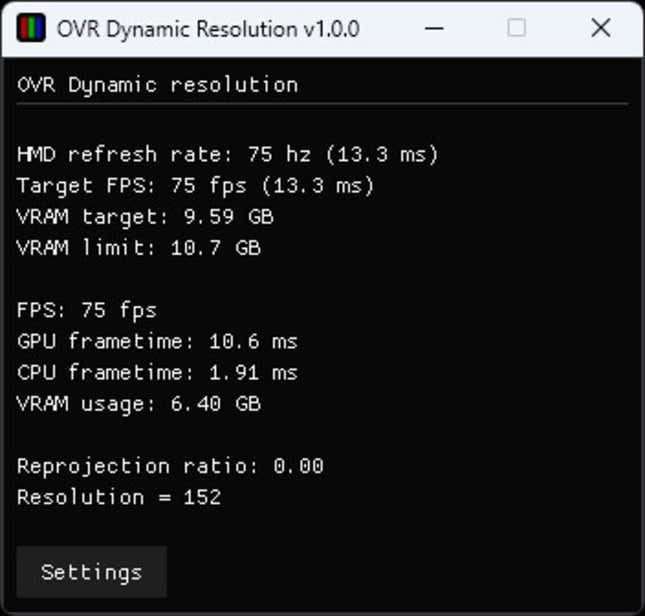
Task: Click the VRAM limit 10.7 GB line
Action: click(x=139, y=248)
